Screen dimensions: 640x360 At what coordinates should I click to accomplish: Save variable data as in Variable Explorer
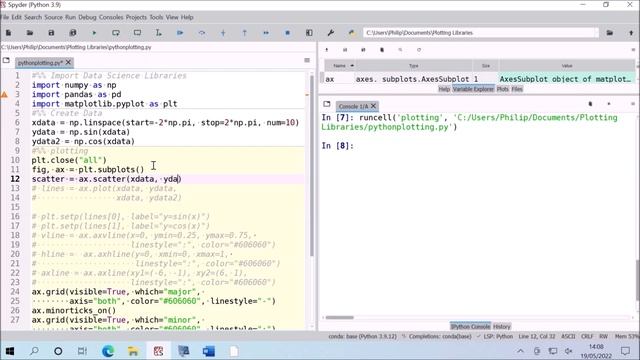click(363, 50)
